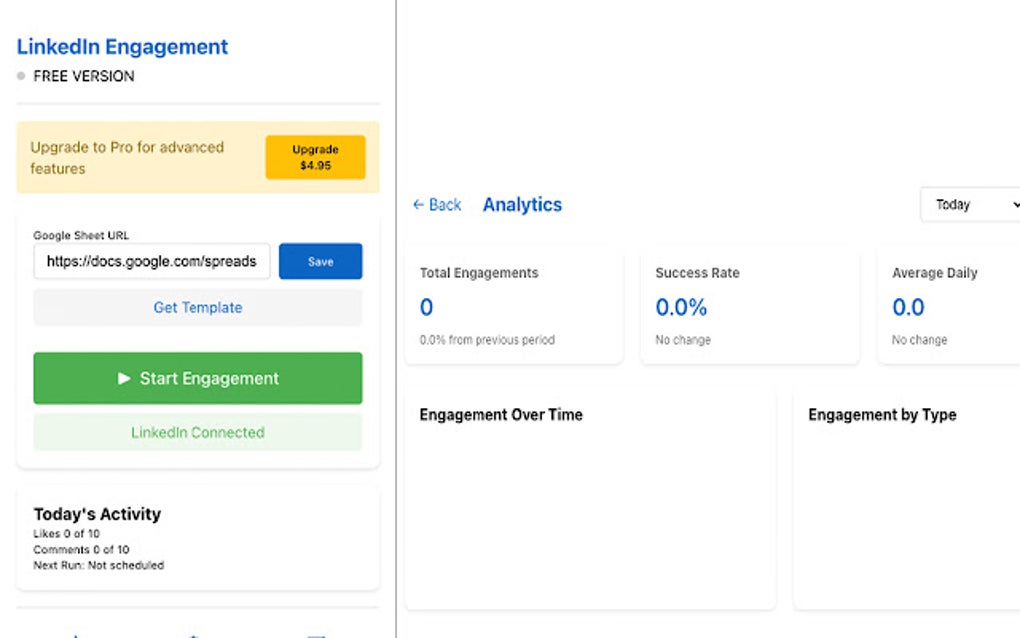Click the rightmost blue icon in the bottom toolbar
The height and width of the screenshot is (638, 1020).
point(316,635)
